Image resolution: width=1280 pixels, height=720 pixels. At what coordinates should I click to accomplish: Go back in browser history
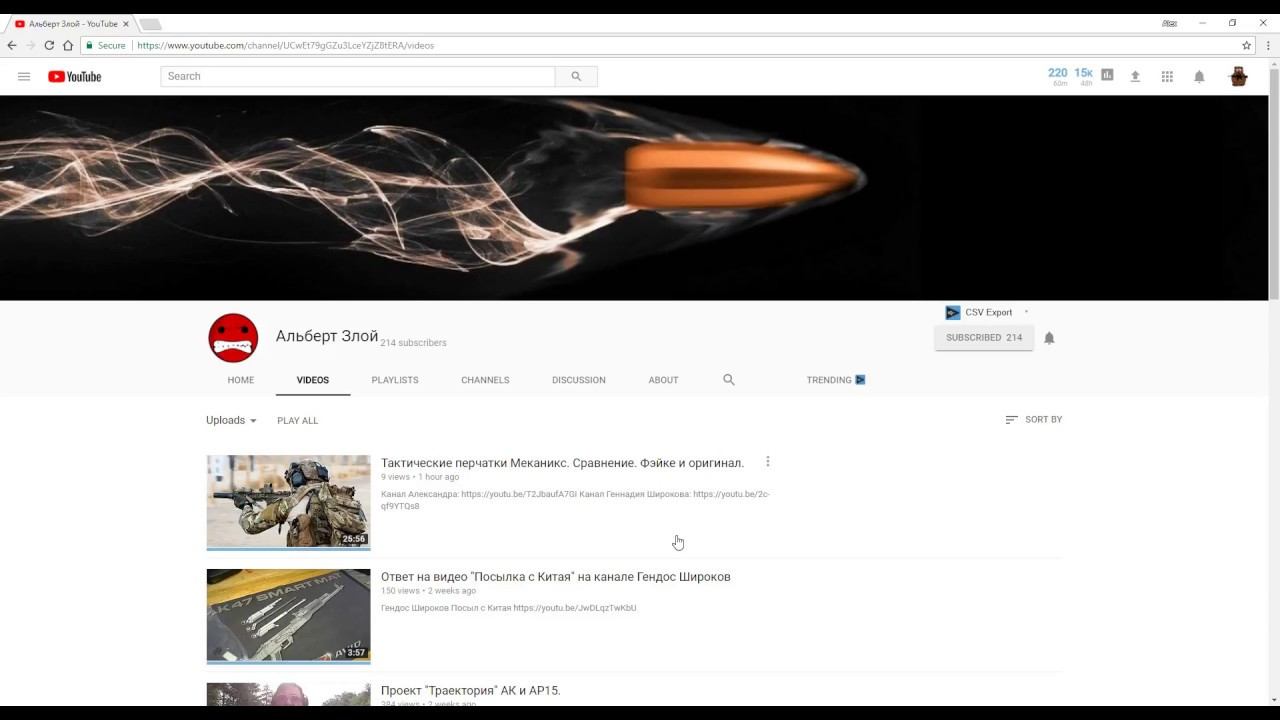12,45
